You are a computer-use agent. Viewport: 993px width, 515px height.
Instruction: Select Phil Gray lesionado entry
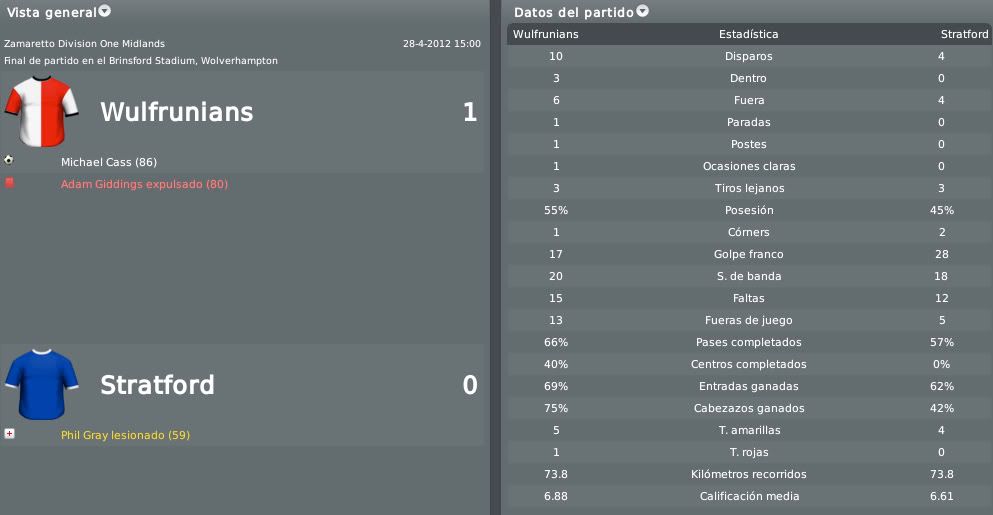coord(125,435)
